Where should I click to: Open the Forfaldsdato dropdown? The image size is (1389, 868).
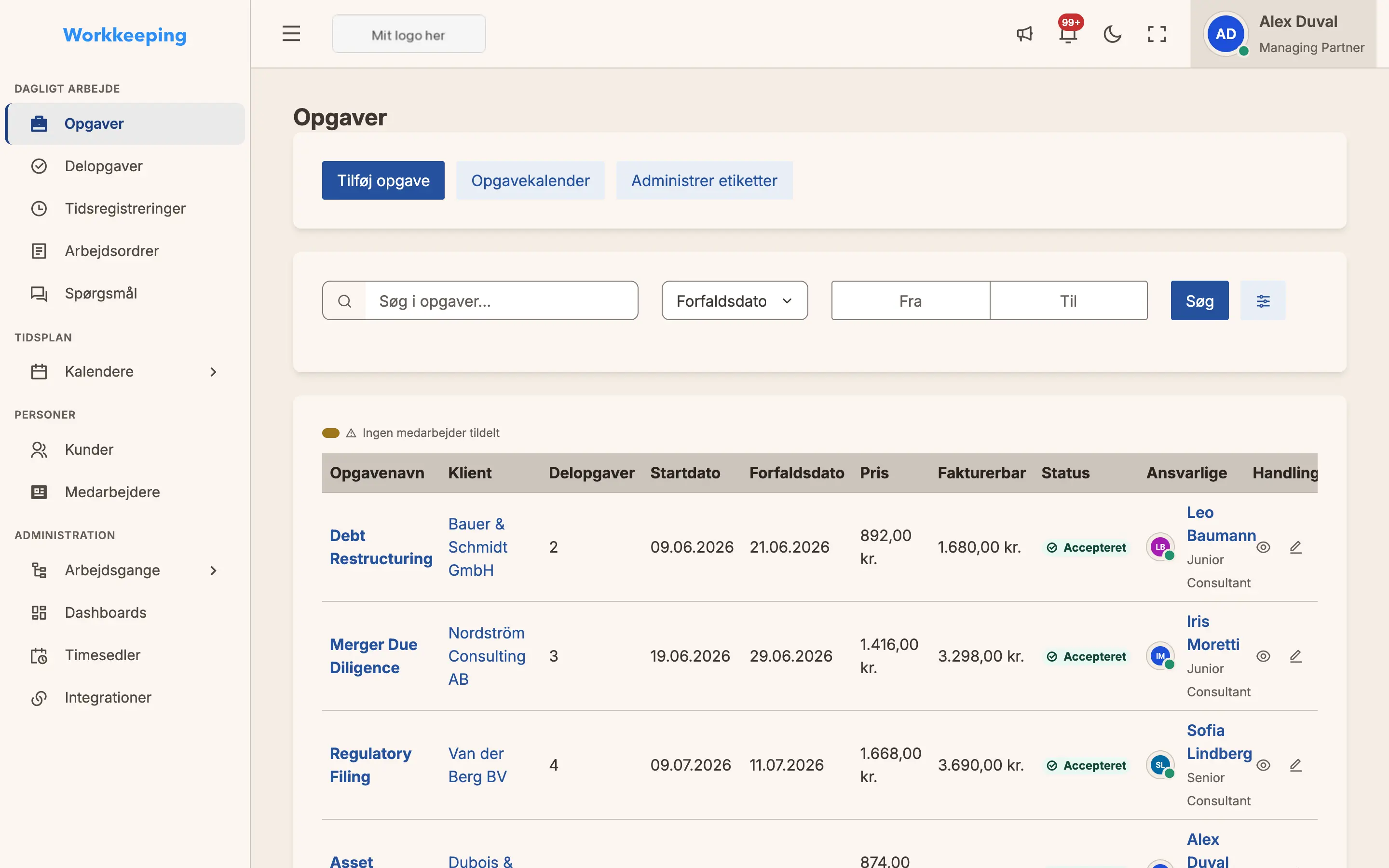coord(734,301)
